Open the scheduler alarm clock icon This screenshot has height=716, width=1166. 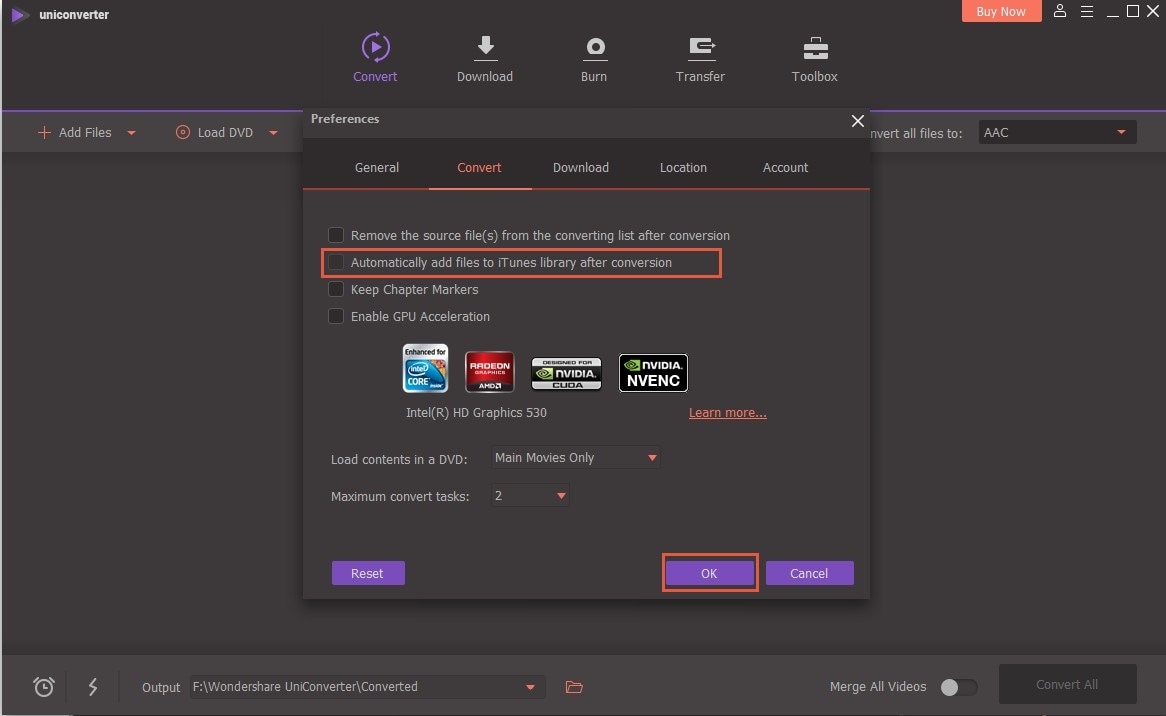(44, 686)
